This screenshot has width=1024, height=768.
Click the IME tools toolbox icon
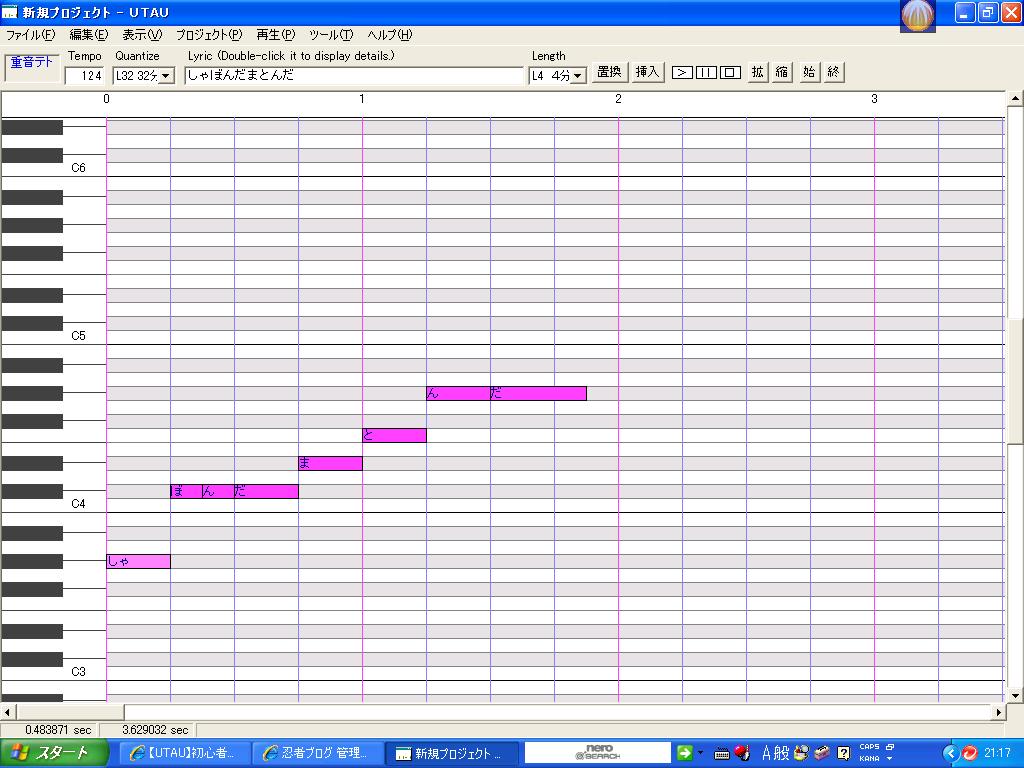tap(822, 754)
